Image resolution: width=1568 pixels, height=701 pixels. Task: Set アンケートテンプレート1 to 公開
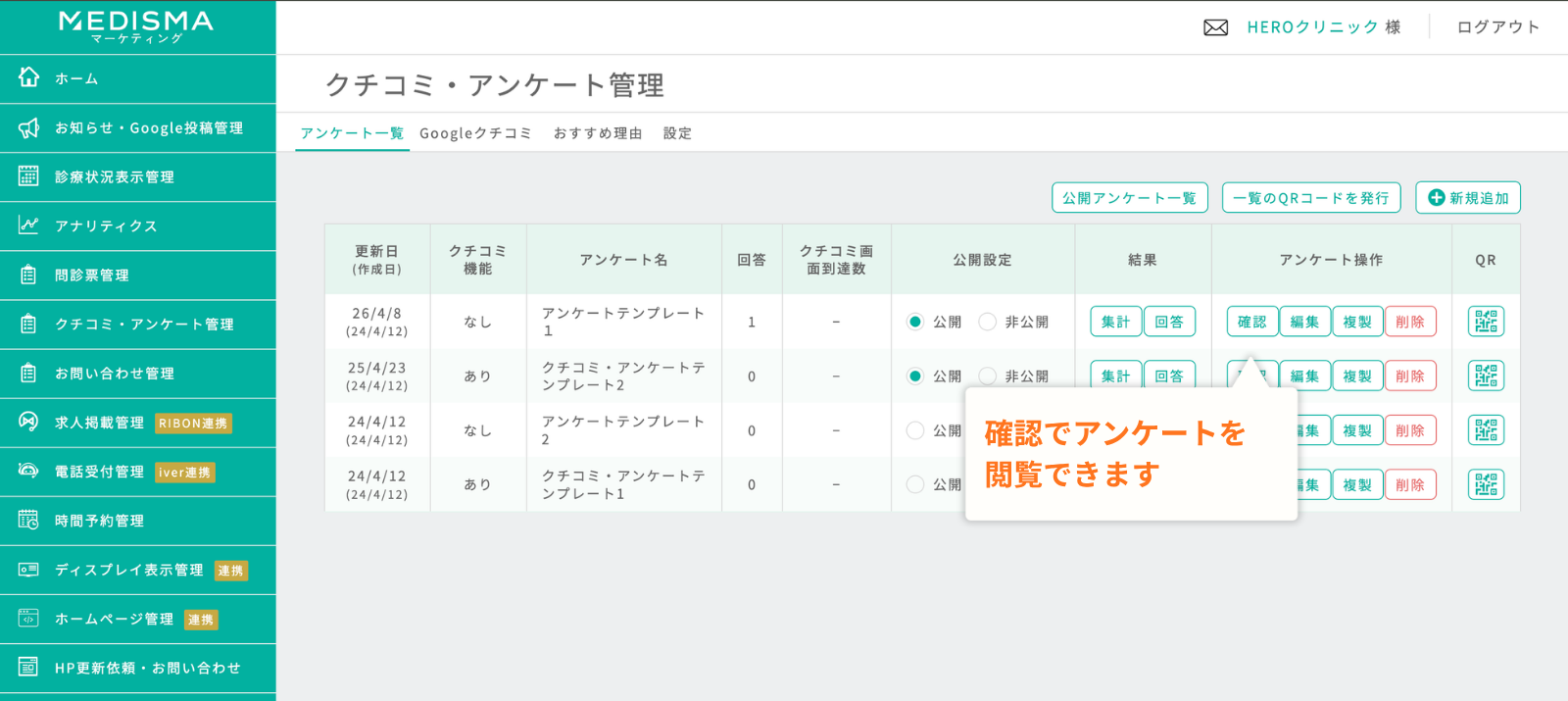[x=915, y=322]
